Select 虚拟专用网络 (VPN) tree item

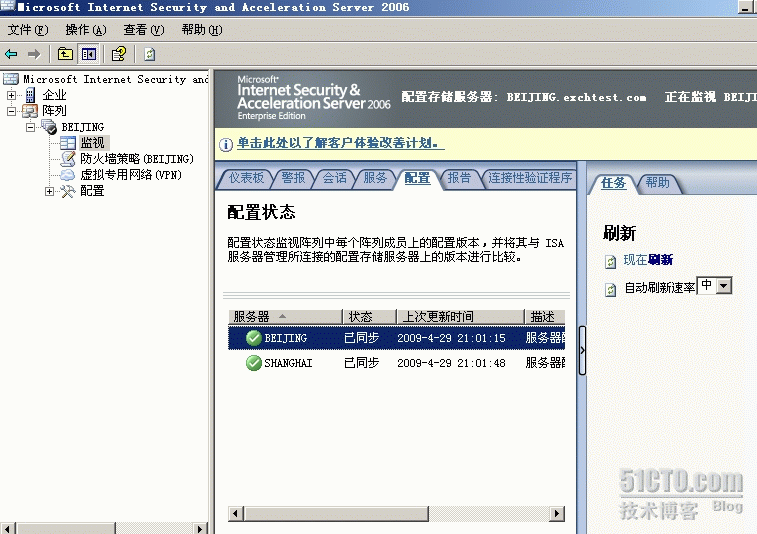pyautogui.click(x=131, y=175)
